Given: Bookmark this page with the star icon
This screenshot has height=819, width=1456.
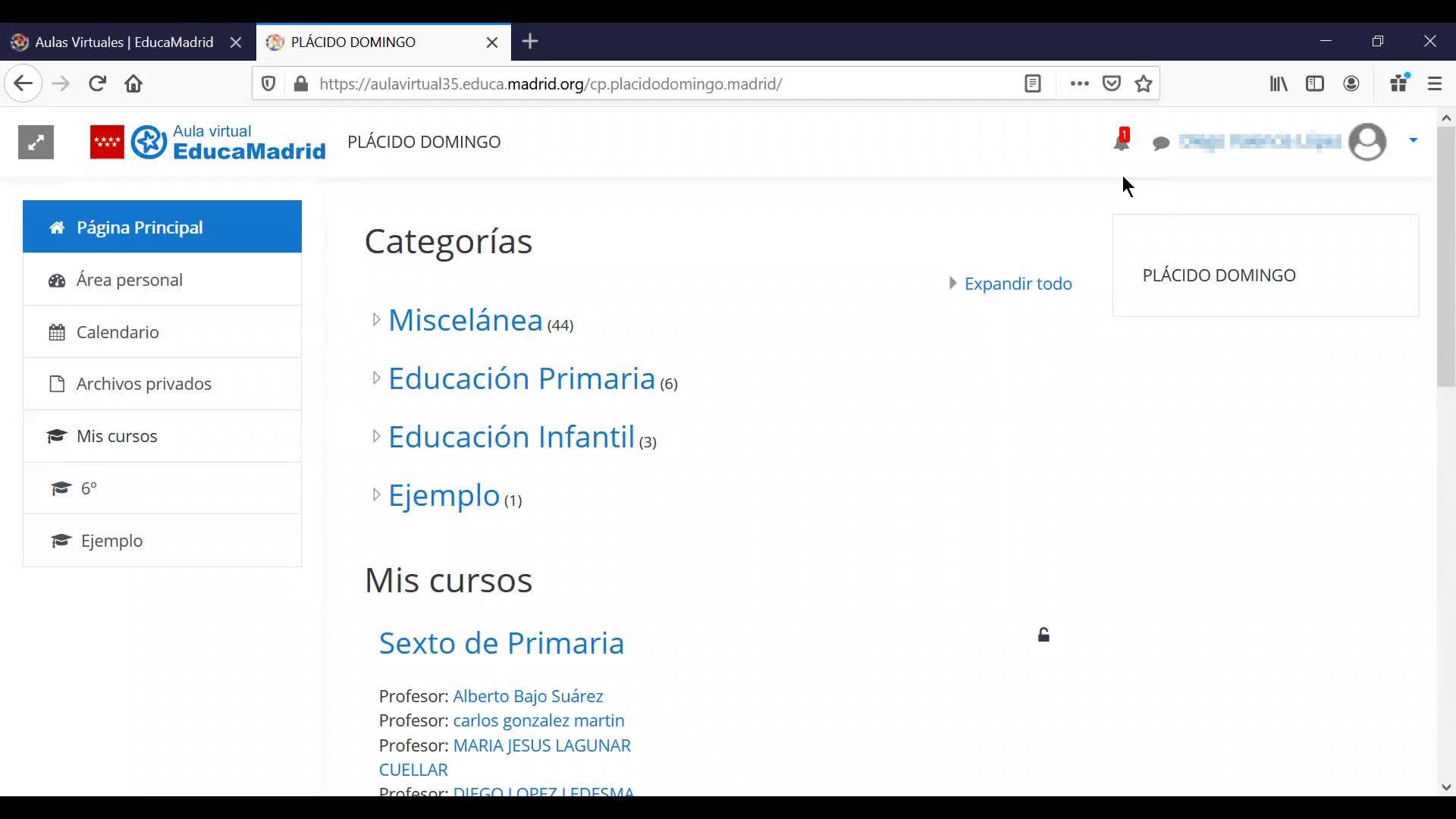Looking at the screenshot, I should pyautogui.click(x=1144, y=83).
